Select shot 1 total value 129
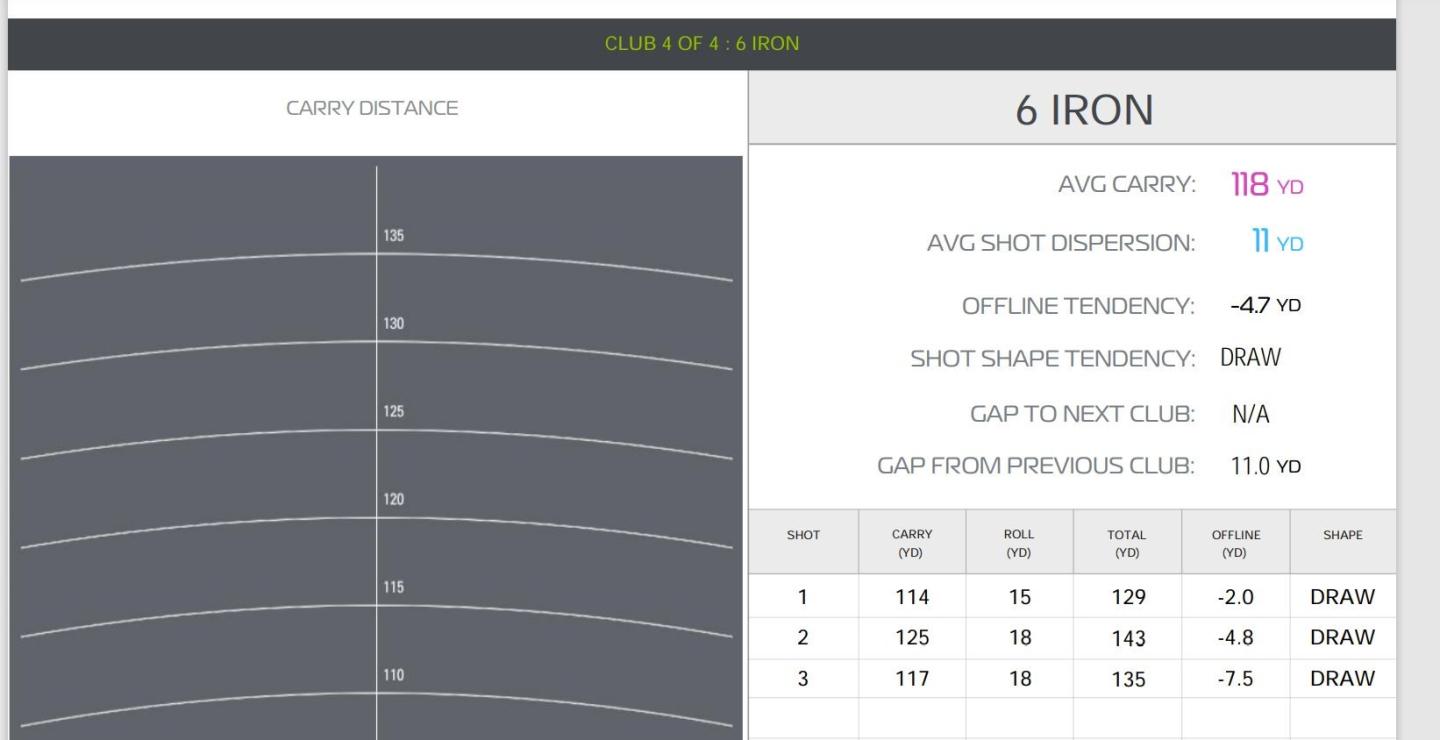 (1127, 598)
